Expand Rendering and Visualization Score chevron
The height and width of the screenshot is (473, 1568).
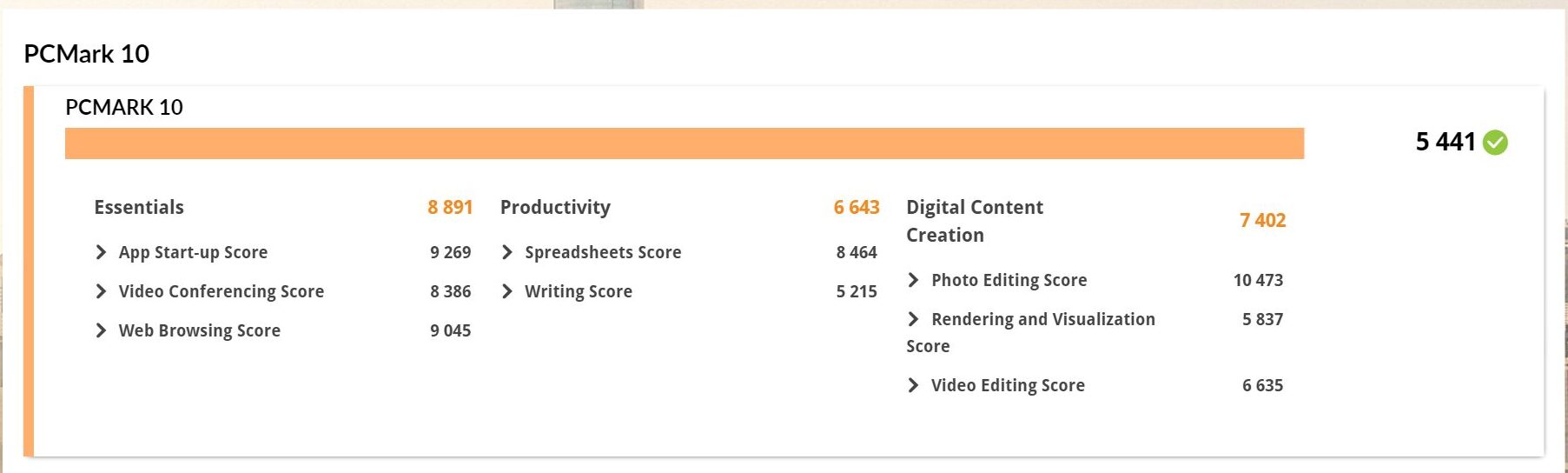point(913,319)
